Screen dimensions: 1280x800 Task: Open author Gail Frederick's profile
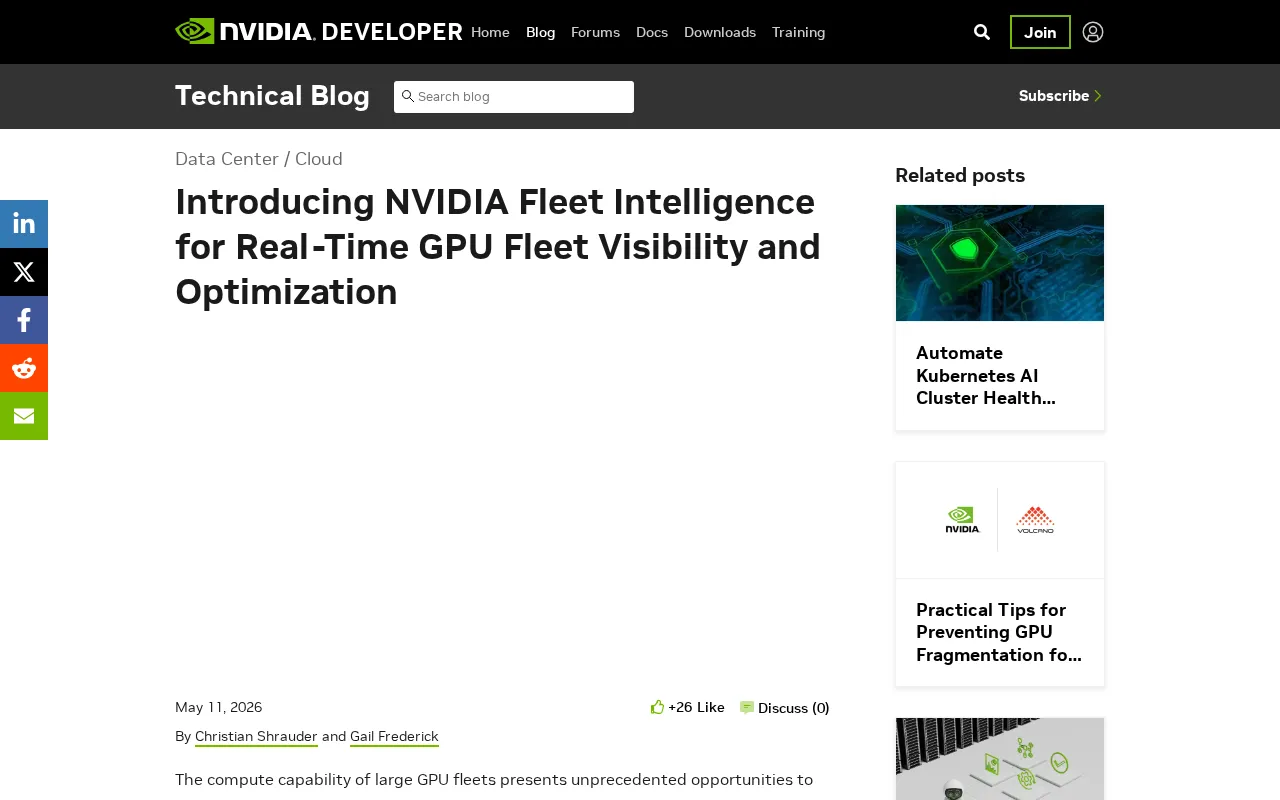394,737
